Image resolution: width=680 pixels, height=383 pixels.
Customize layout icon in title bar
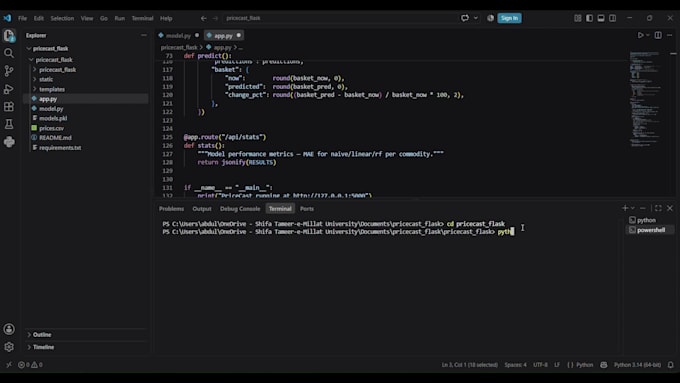pyautogui.click(x=578, y=18)
